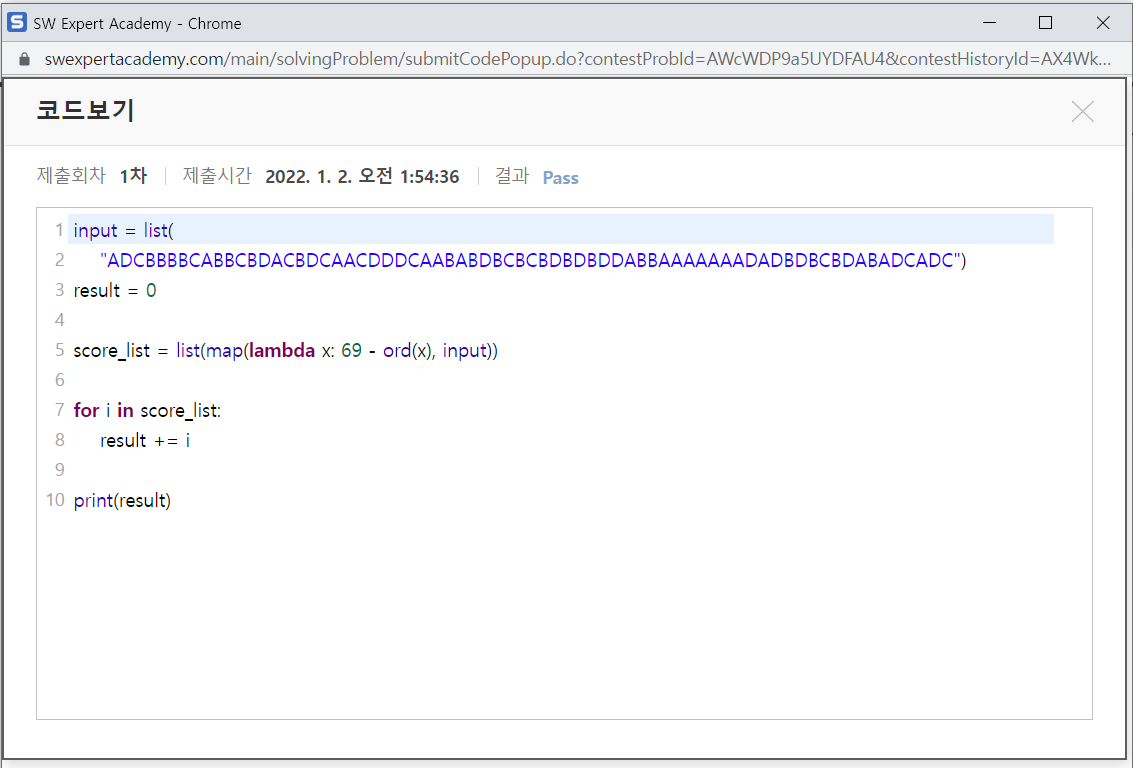Click code line result = 0
This screenshot has width=1133, height=768.
[x=115, y=290]
